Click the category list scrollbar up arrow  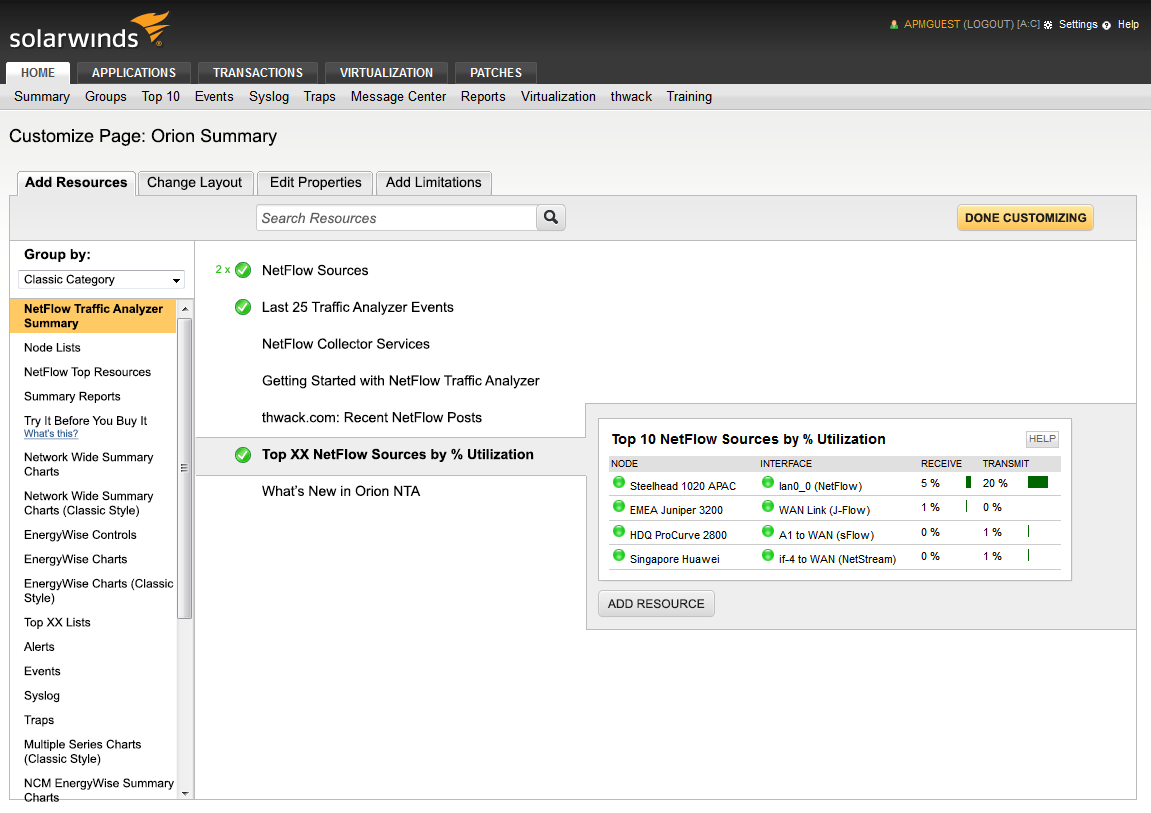click(x=185, y=309)
